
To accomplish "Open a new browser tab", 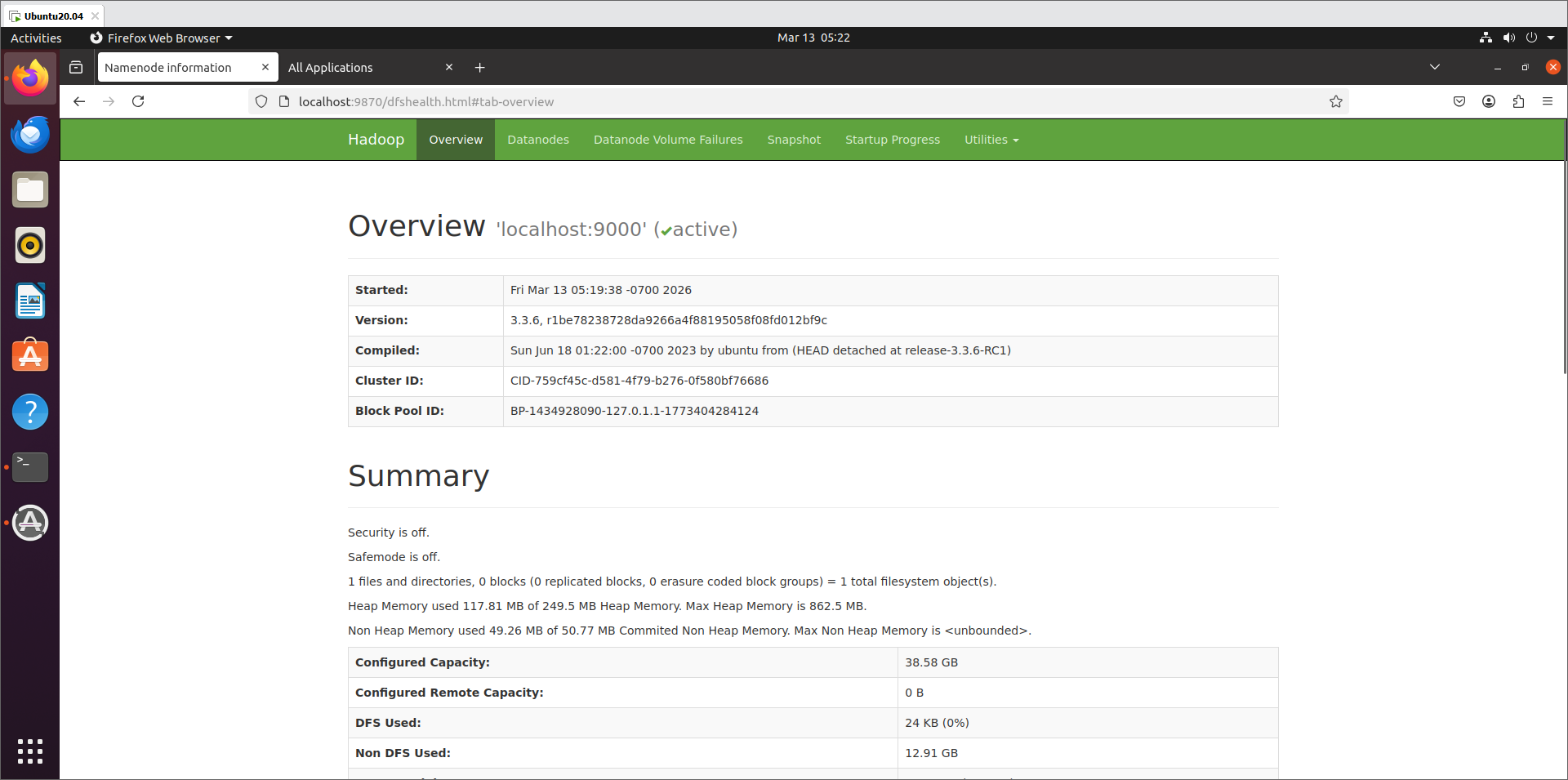I will [x=479, y=67].
